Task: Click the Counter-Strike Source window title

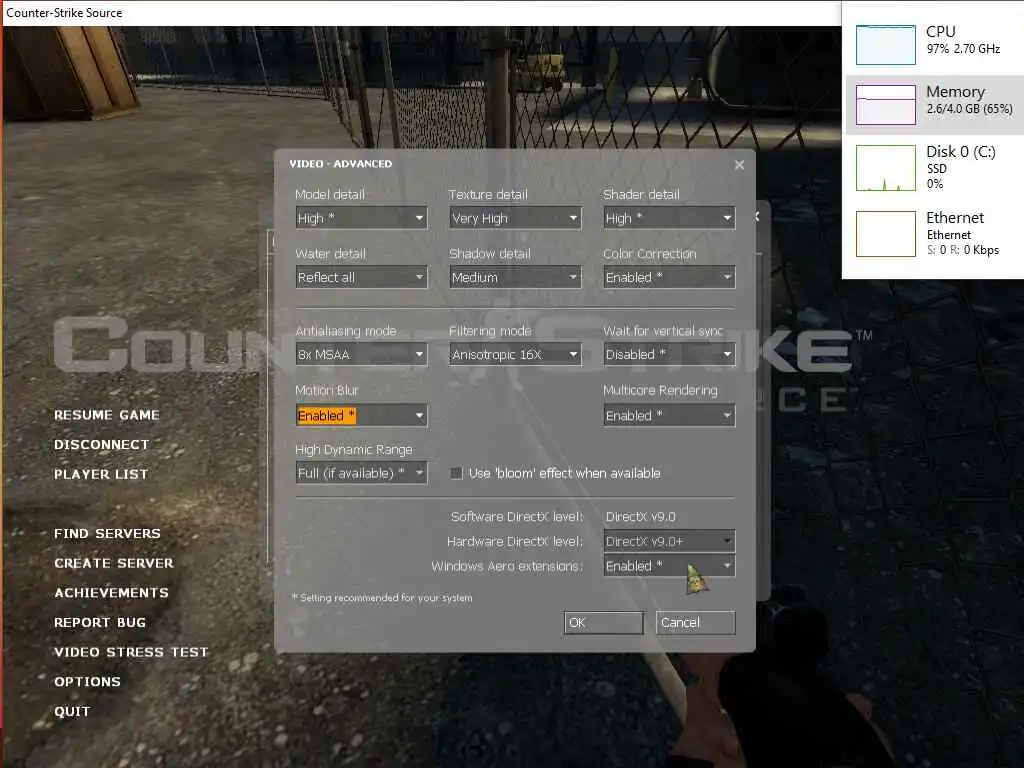Action: click(64, 12)
